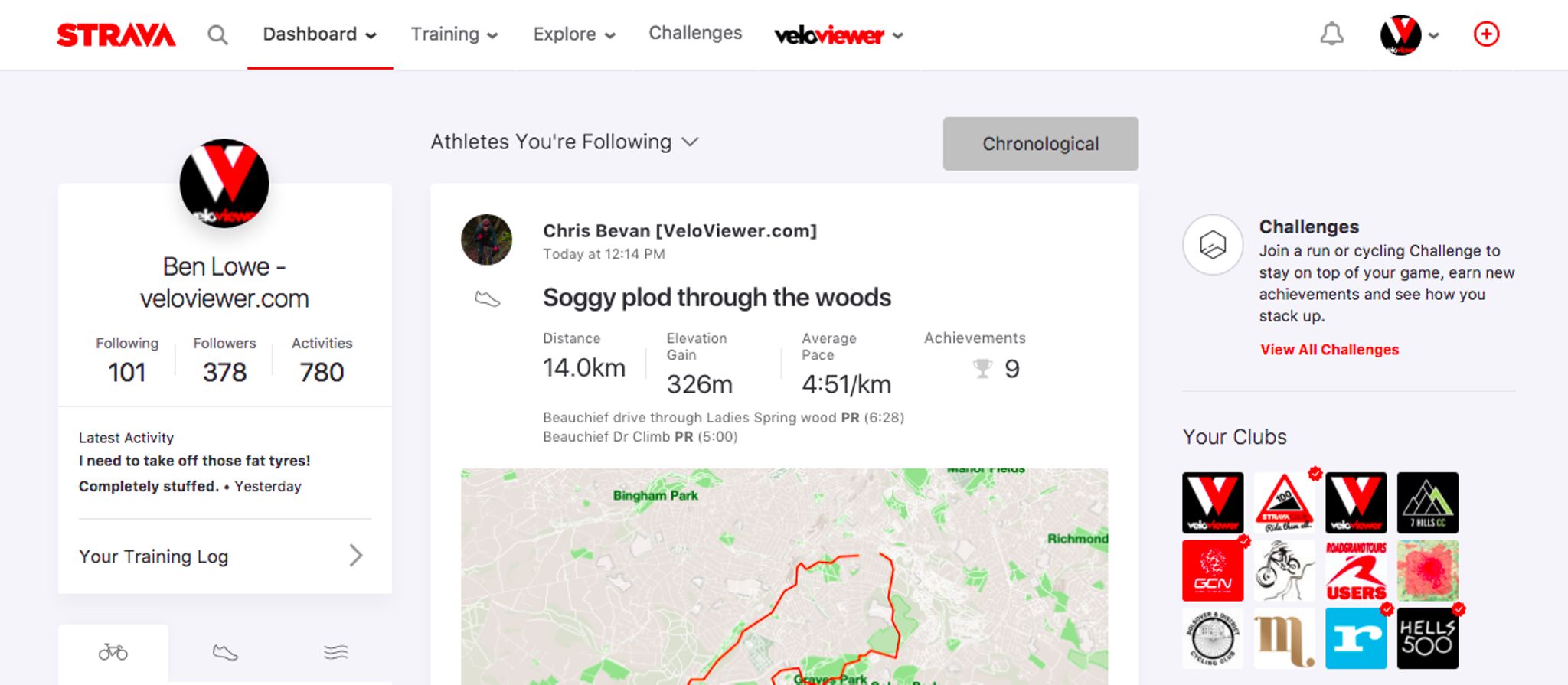Open the veloviewer menu in navbar
This screenshot has width=1568, height=685.
[x=839, y=35]
